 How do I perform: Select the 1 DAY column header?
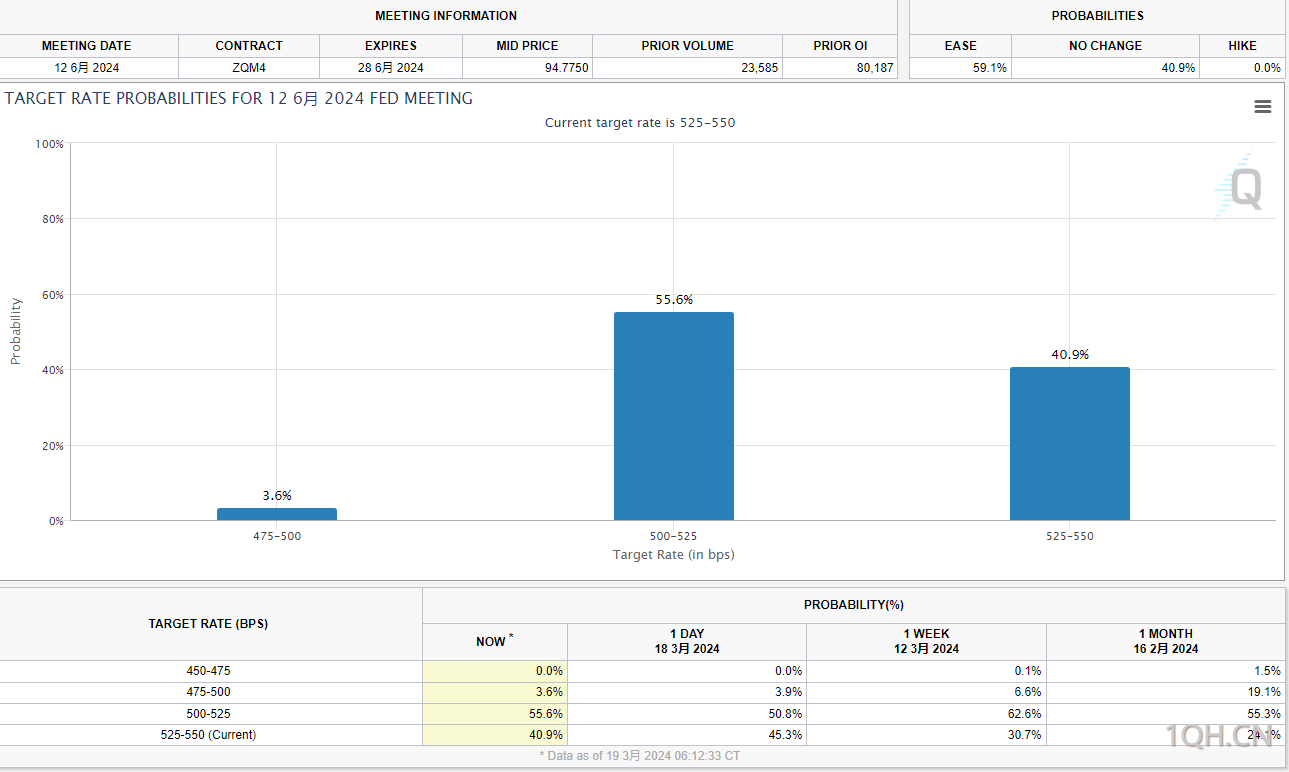pos(686,641)
